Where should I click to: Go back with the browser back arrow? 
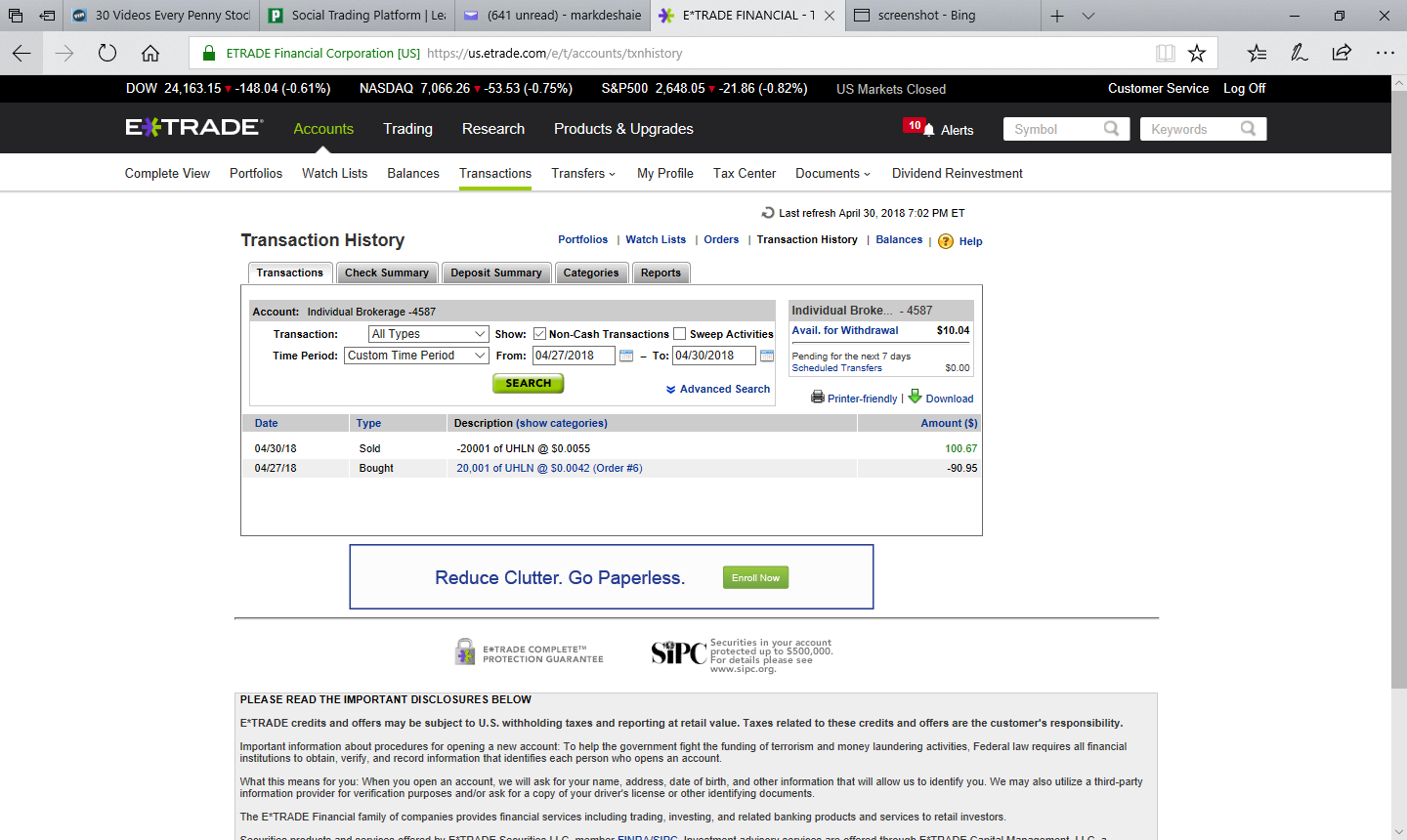pos(21,54)
